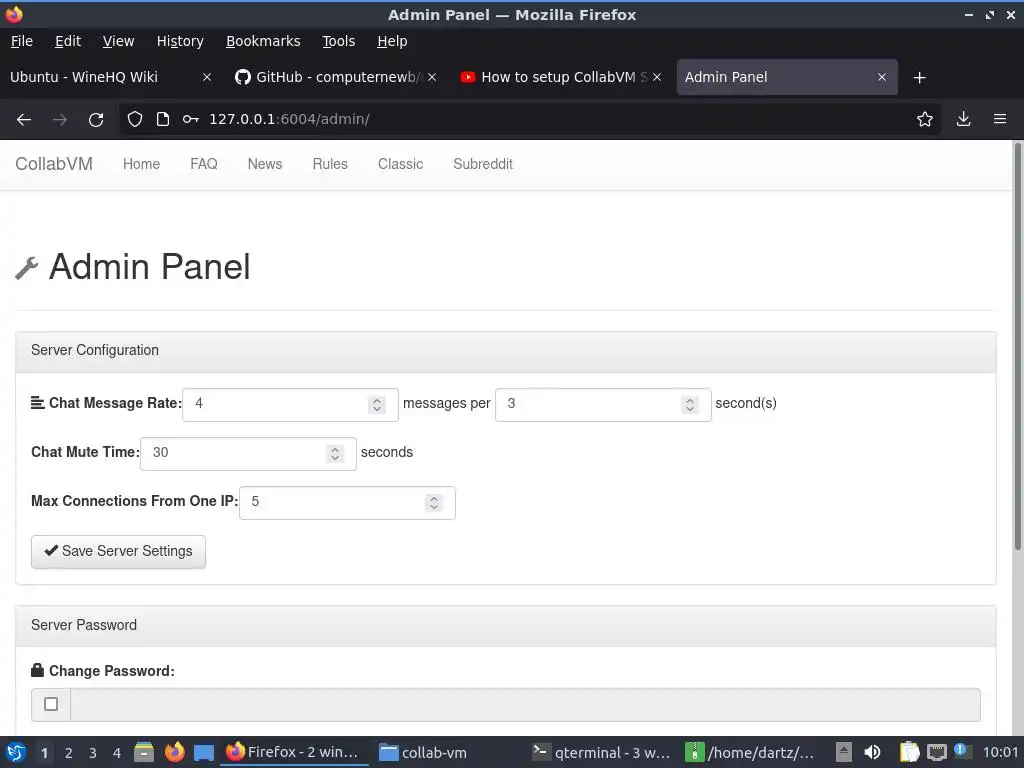This screenshot has height=768, width=1024.
Task: Adjust Max Connections From One IP spinner
Action: (434, 502)
